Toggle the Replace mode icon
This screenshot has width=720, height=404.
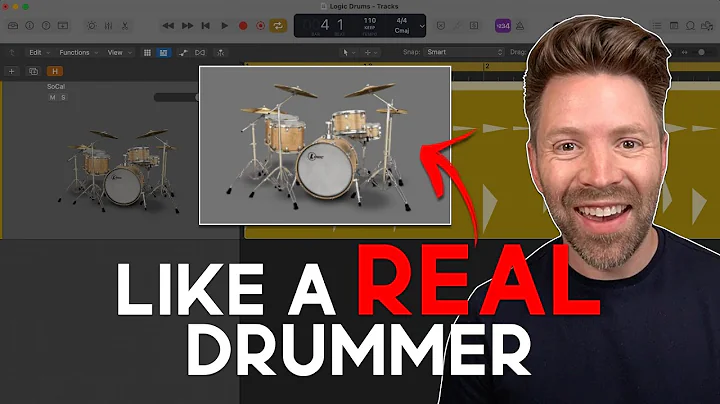click(x=441, y=26)
